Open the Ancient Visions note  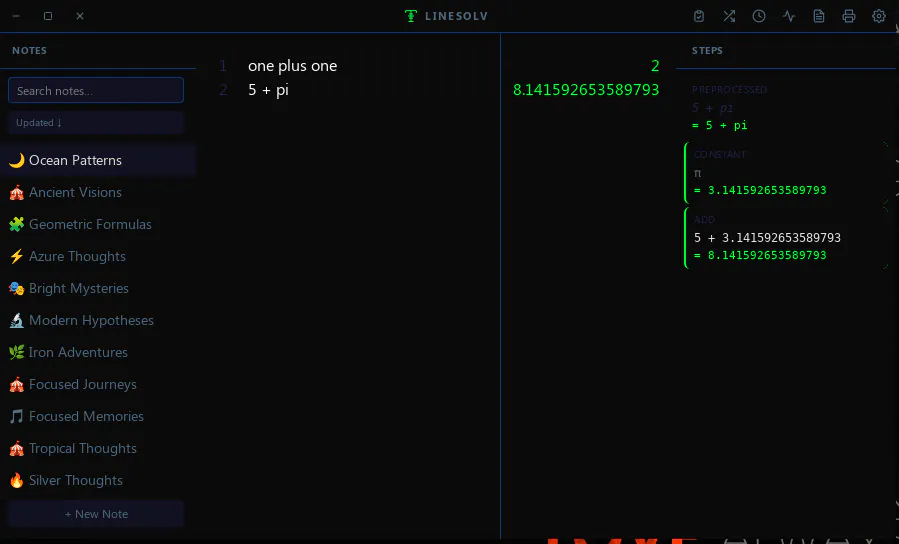98,193
